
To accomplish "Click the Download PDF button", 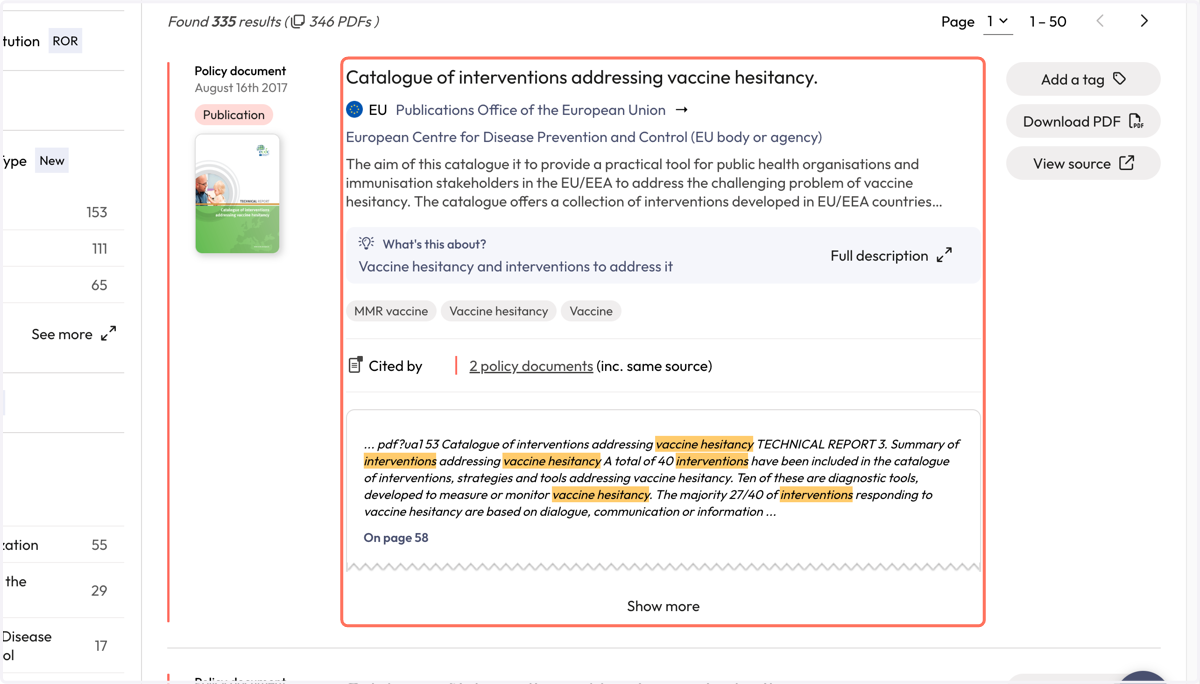I will coord(1083,121).
